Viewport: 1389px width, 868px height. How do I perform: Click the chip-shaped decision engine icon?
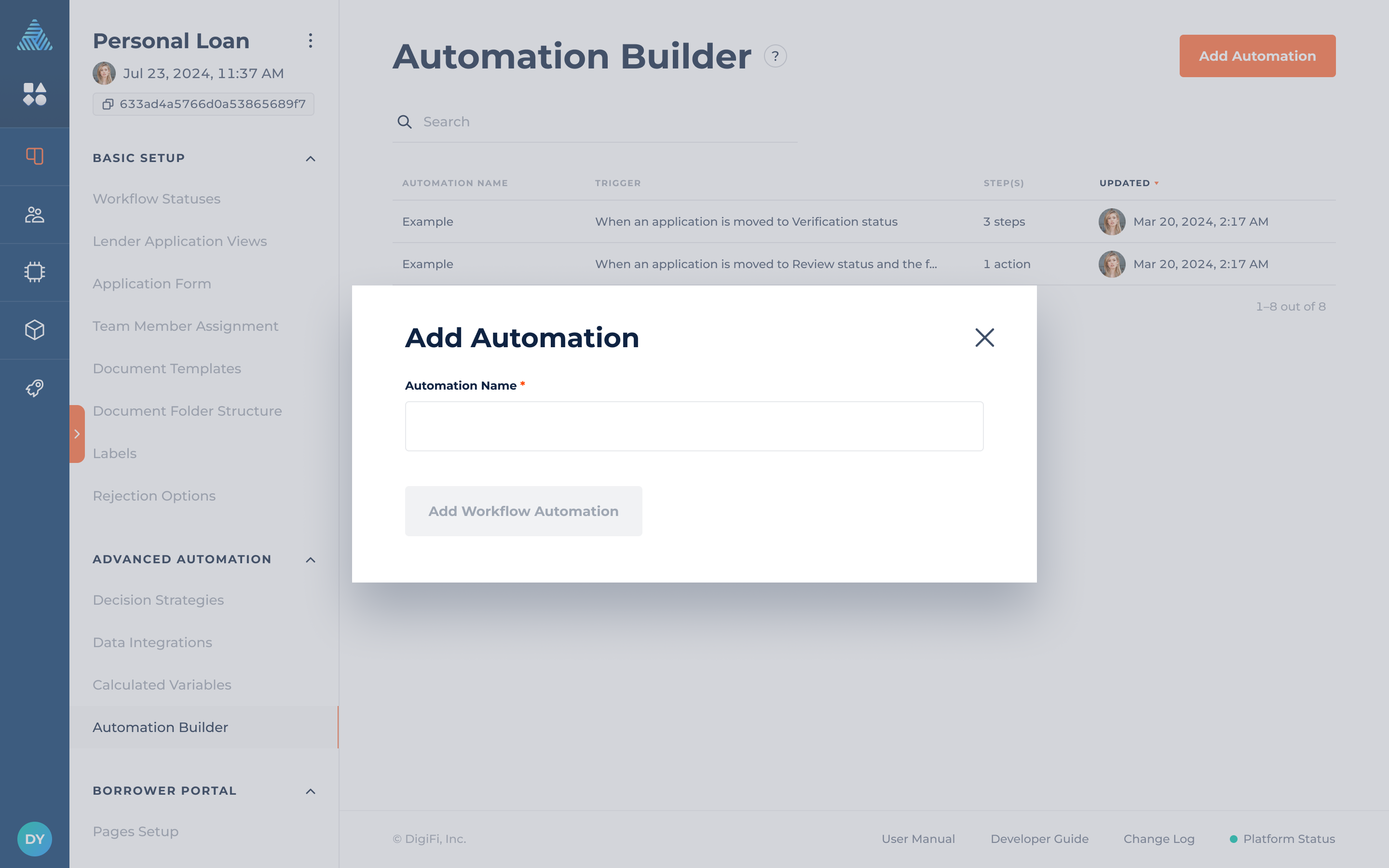click(34, 271)
